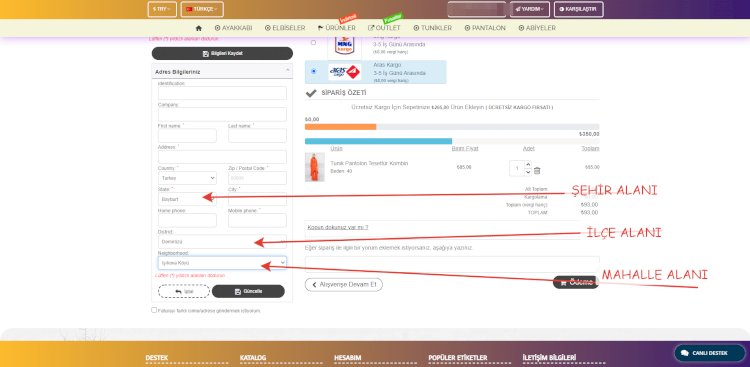Go to the home page icon
Screen dimensions: 750x367
[x=199, y=28]
